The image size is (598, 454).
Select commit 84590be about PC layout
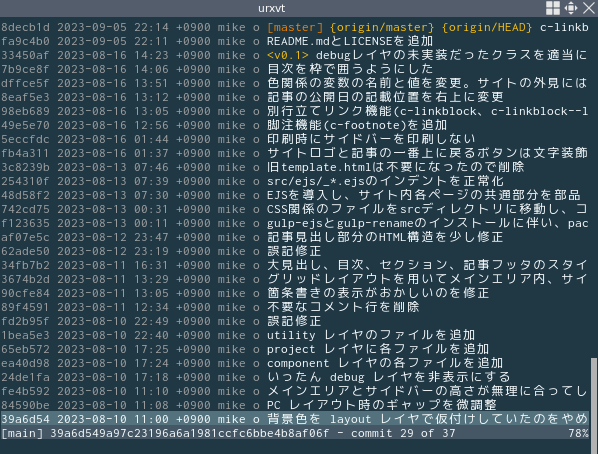pos(294,405)
